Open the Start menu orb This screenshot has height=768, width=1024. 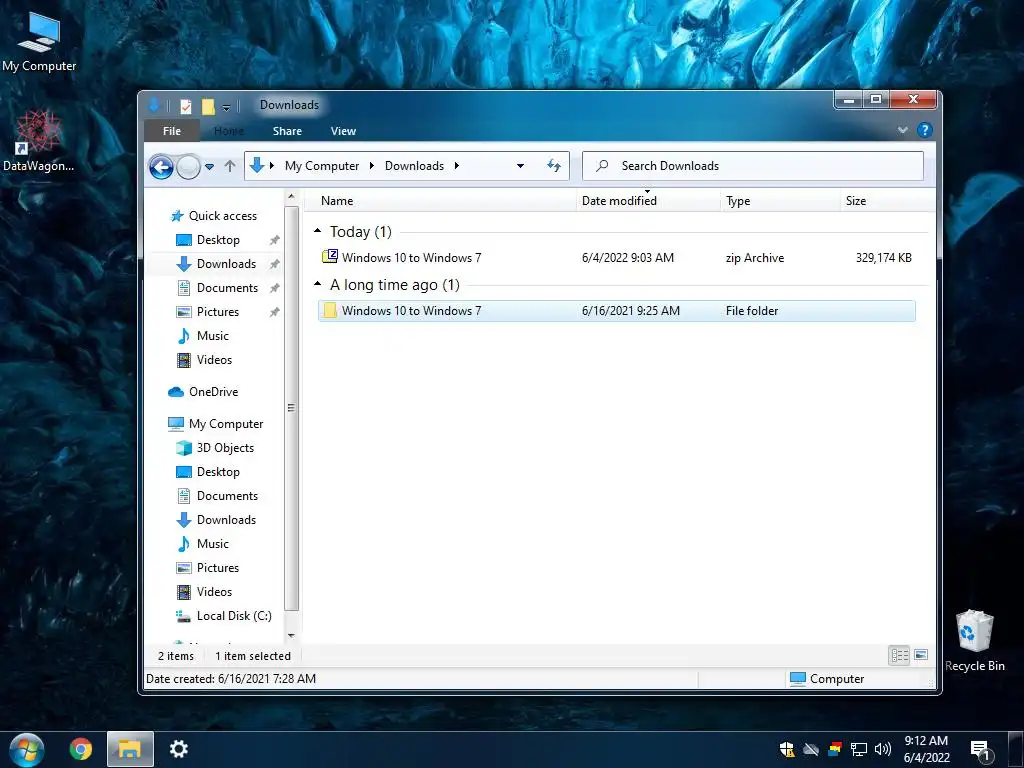27,749
